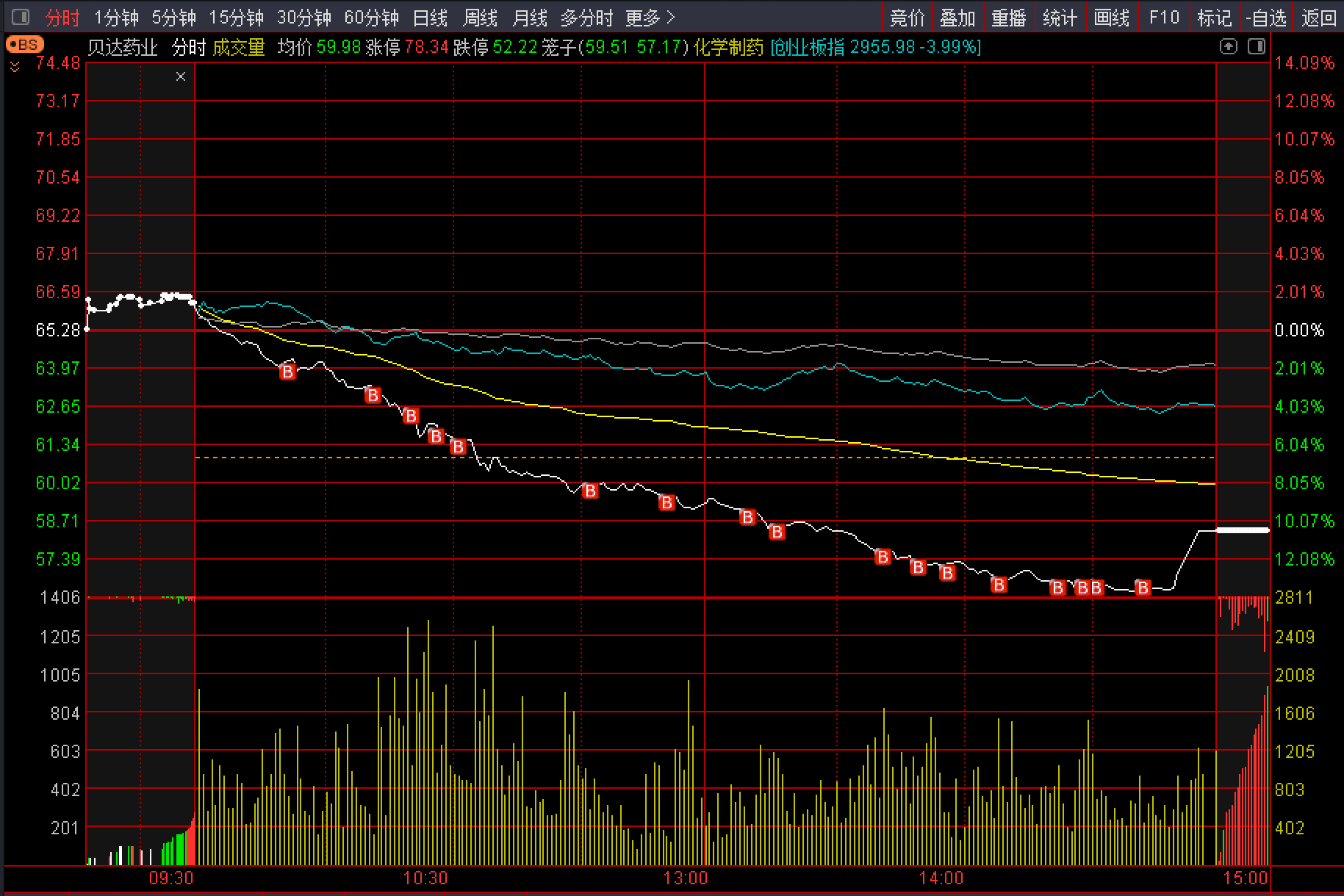Toggle right side panel icon above chart
1344x896 pixels.
[1256, 47]
